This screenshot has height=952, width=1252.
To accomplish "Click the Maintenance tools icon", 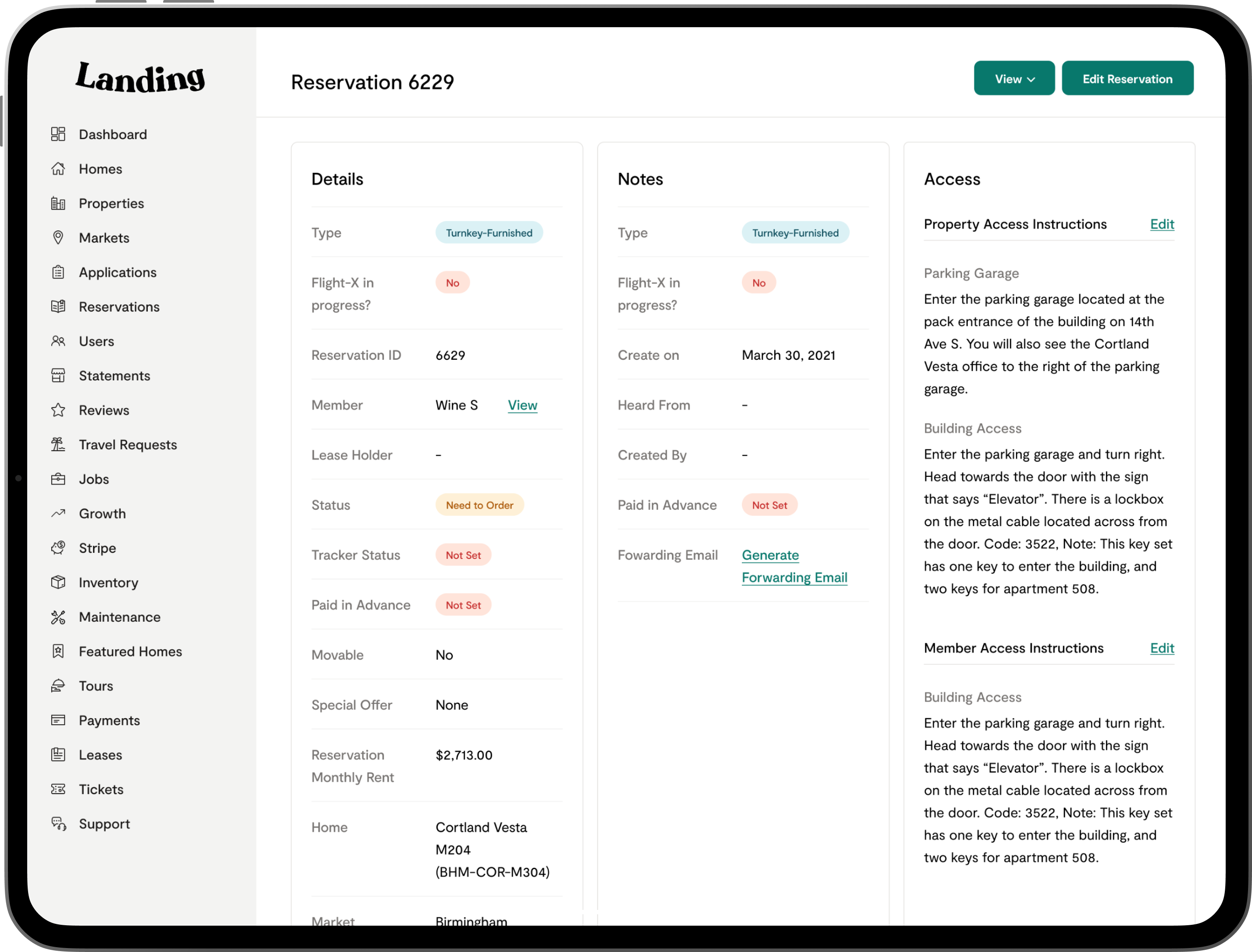I will 58,617.
